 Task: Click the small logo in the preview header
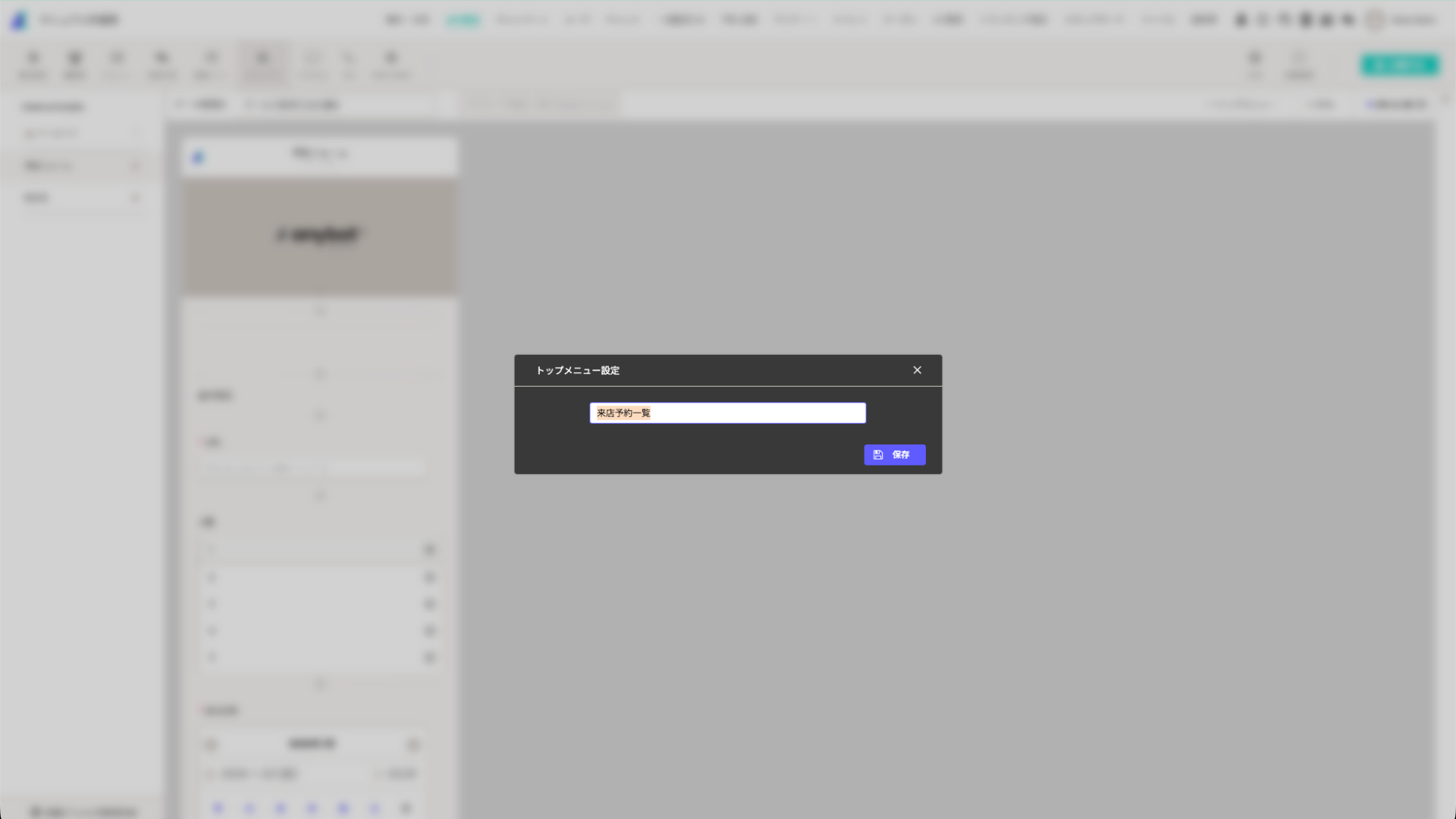point(198,158)
